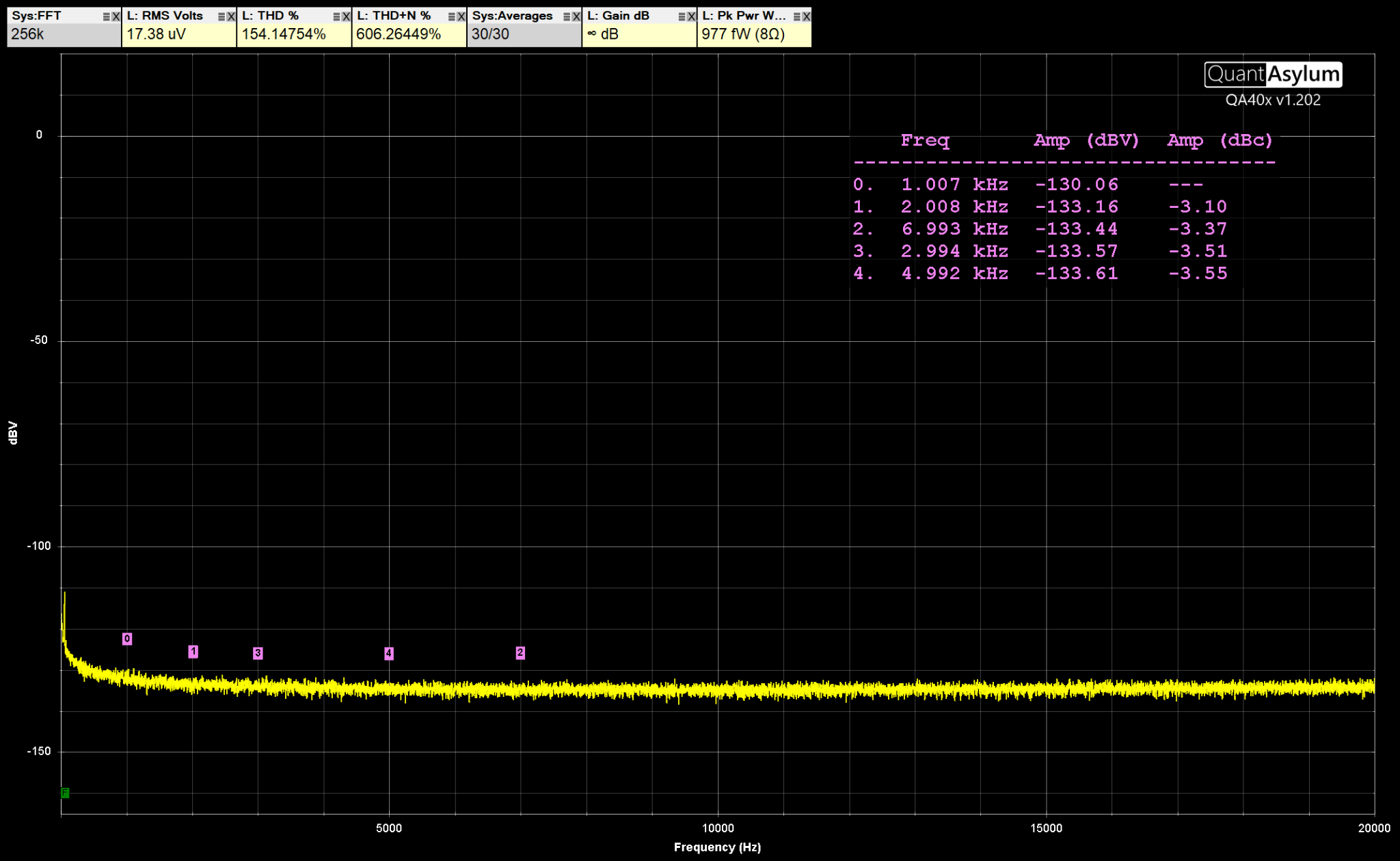Close the L: Pk Pwr W tile
Screen dimensions: 1400x861
click(807, 16)
